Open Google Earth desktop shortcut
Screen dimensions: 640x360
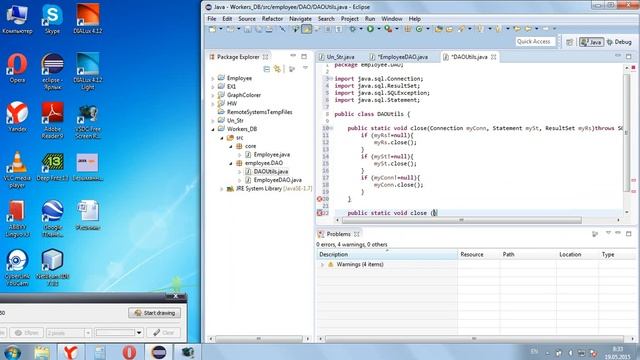(x=52, y=218)
